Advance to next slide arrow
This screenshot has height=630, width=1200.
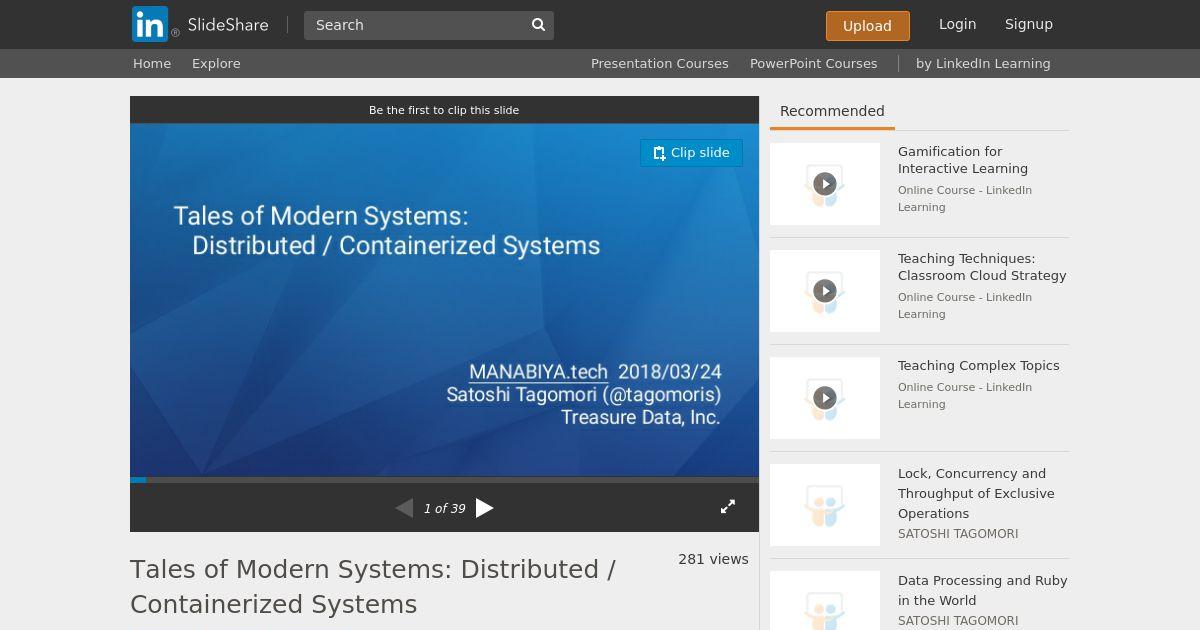(x=485, y=508)
